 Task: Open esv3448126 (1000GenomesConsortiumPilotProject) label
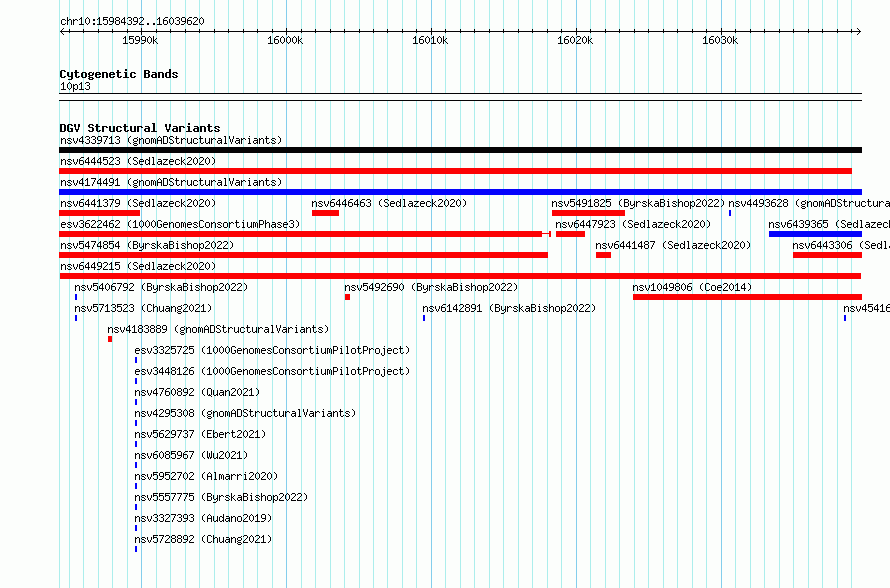pos(272,371)
